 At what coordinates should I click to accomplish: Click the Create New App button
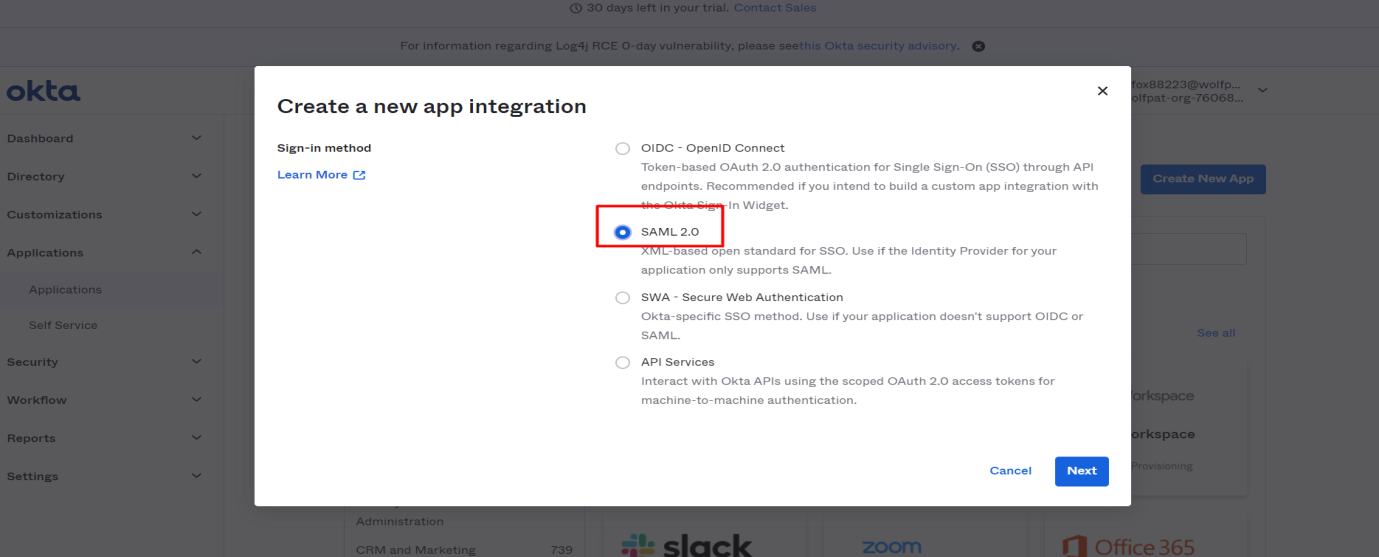pos(1203,179)
